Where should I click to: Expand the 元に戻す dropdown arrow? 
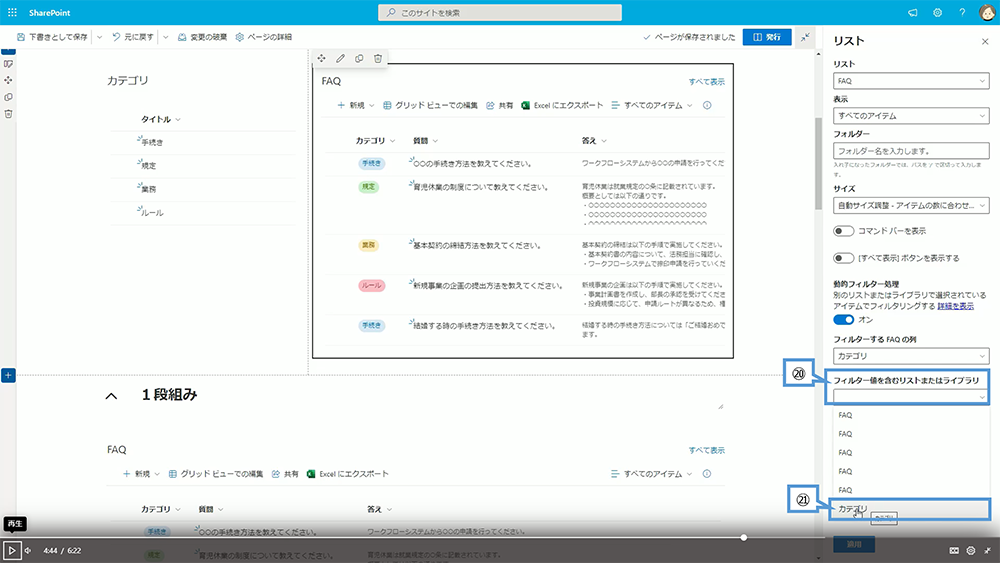(x=165, y=37)
